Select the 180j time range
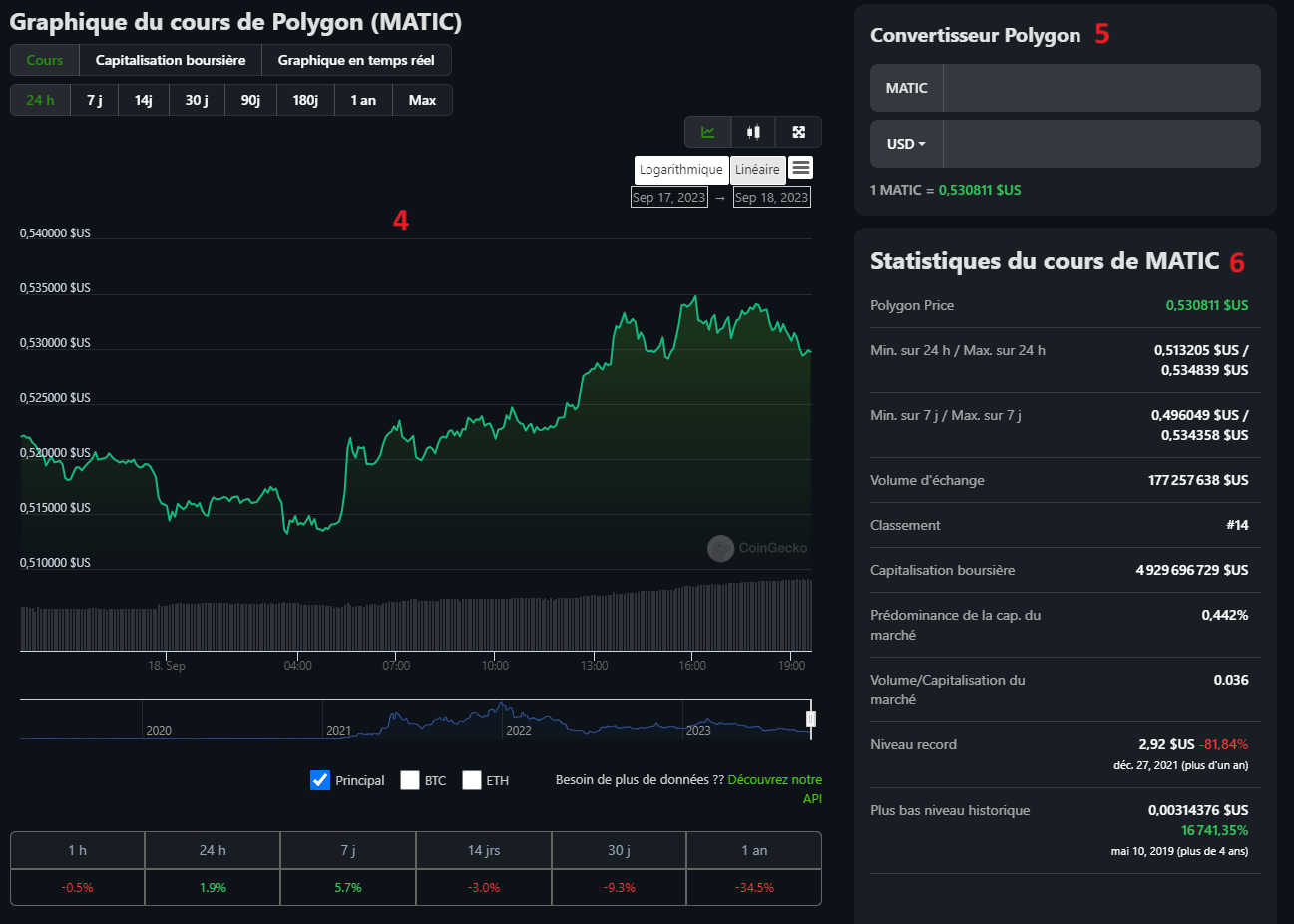This screenshot has height=924, width=1294. tap(305, 100)
